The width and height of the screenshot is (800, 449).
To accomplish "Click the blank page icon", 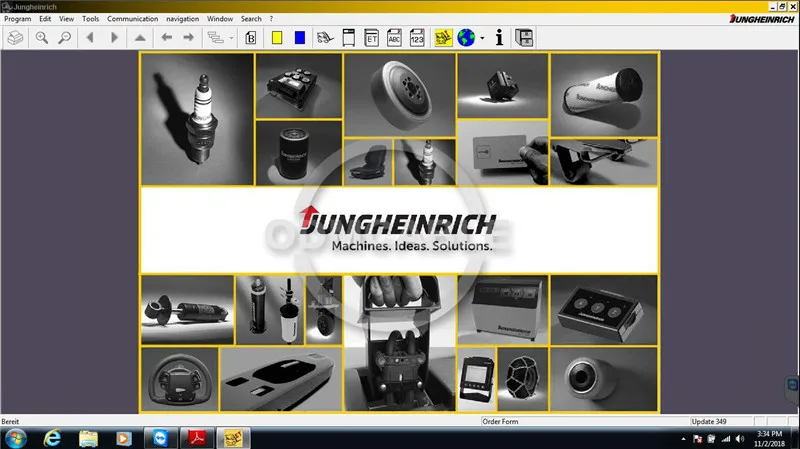I will tap(348, 38).
